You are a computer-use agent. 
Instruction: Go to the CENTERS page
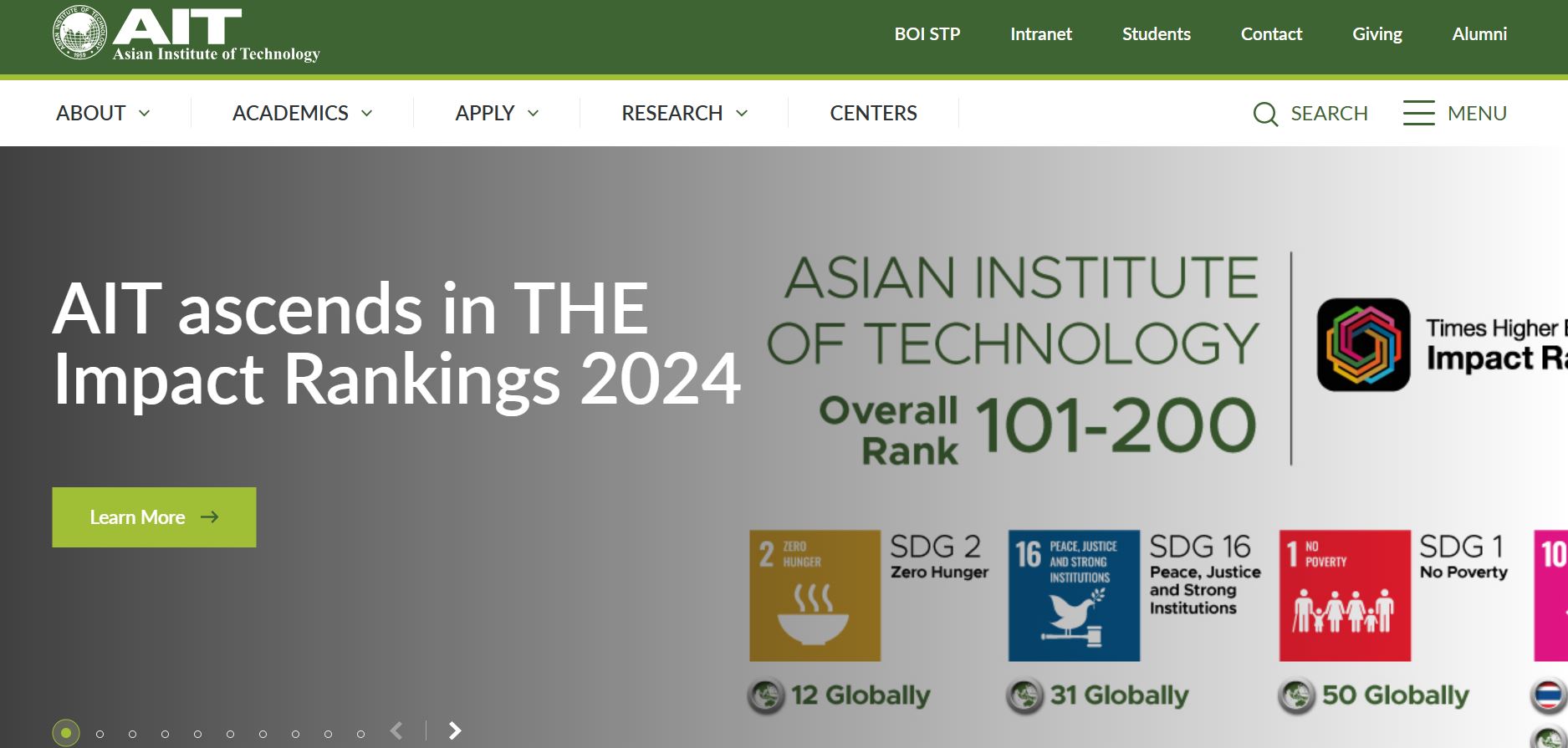pos(873,113)
